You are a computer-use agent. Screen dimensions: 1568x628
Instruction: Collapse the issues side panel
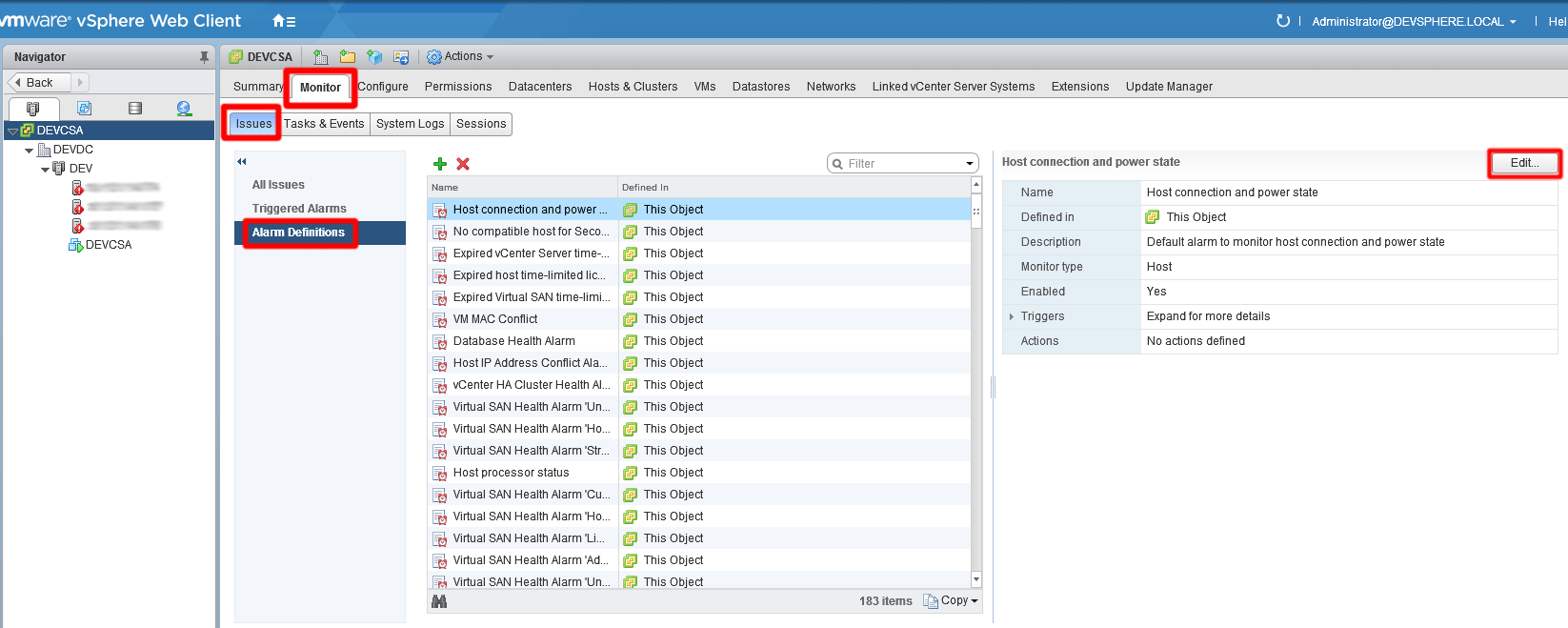(242, 162)
